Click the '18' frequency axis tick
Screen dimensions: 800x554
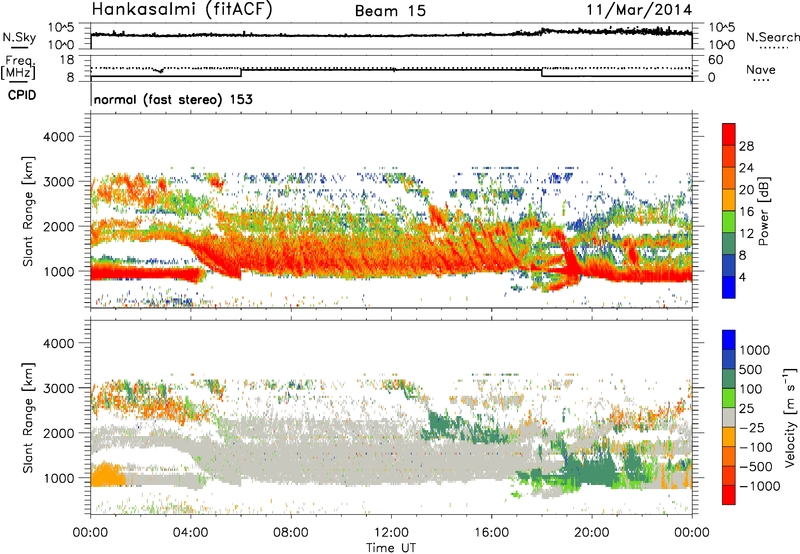[x=67, y=60]
